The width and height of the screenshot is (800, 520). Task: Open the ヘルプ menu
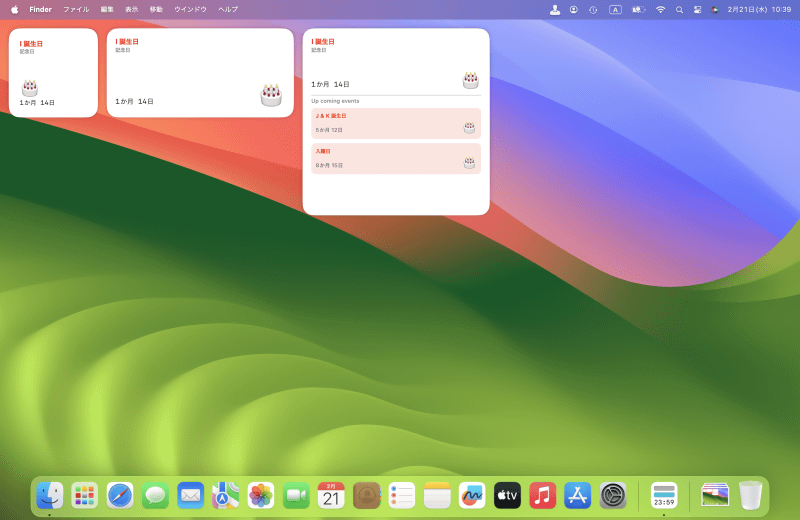(x=228, y=10)
